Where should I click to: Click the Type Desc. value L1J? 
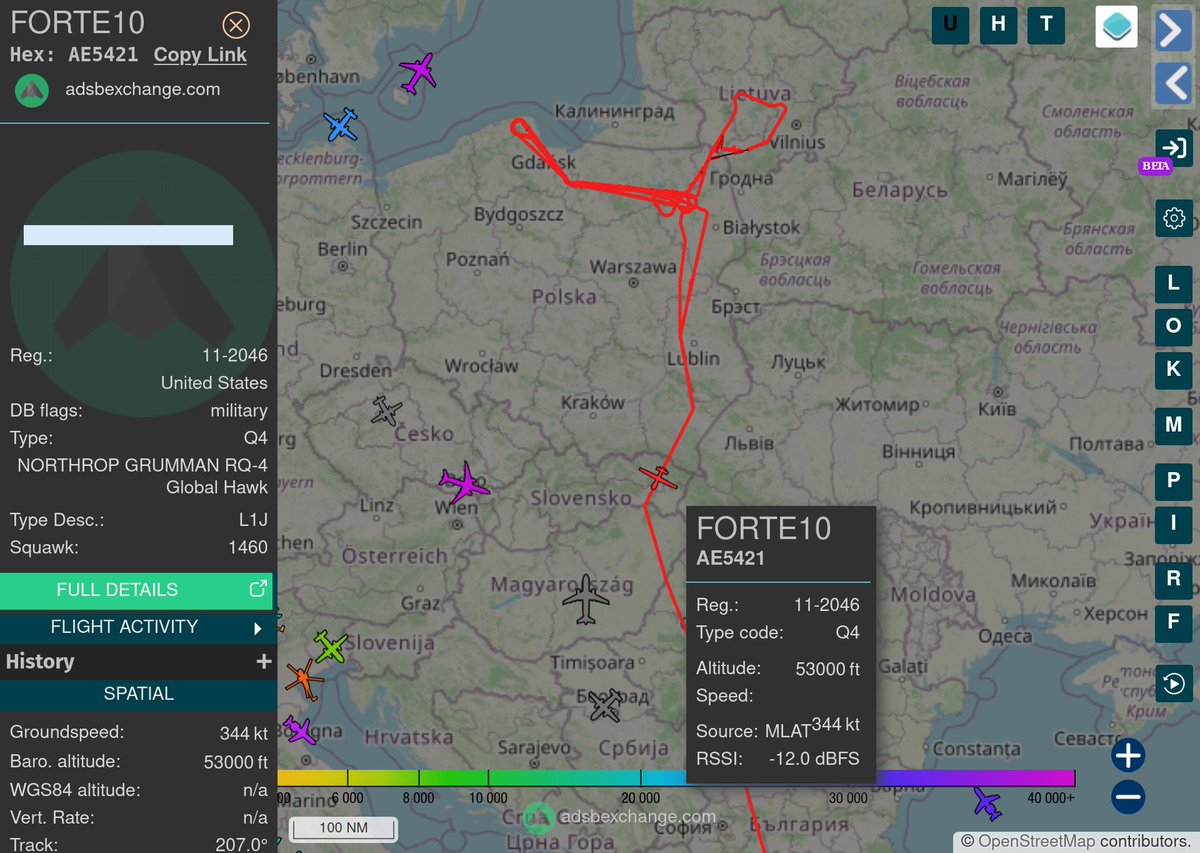point(252,520)
